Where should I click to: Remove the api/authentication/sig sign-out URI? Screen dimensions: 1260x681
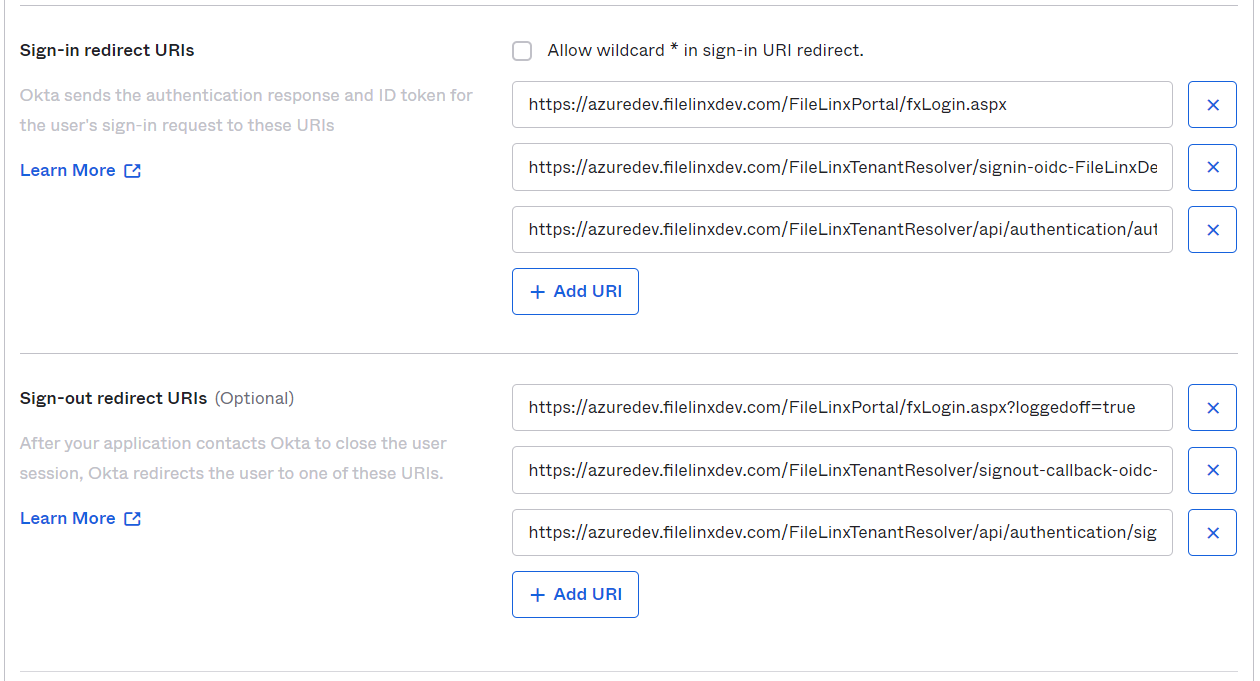(1212, 532)
